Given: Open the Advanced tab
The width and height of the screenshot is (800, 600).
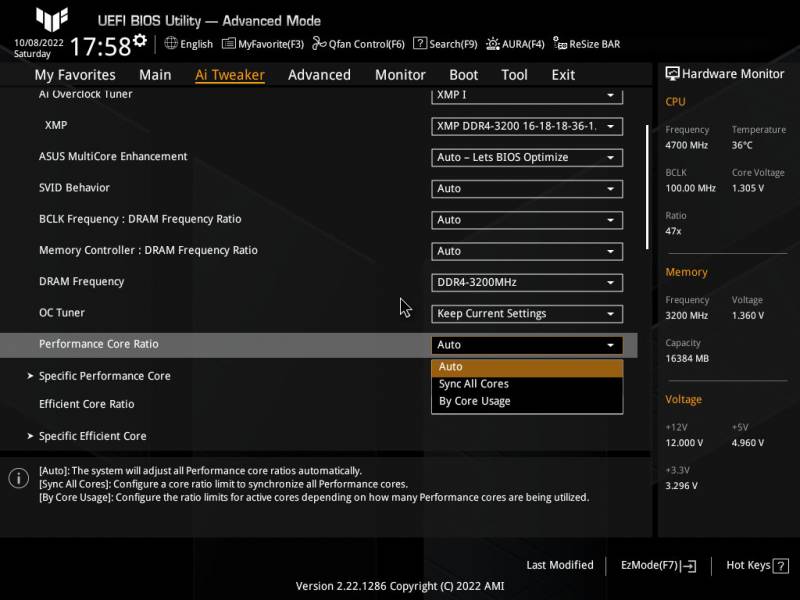Looking at the screenshot, I should (319, 75).
